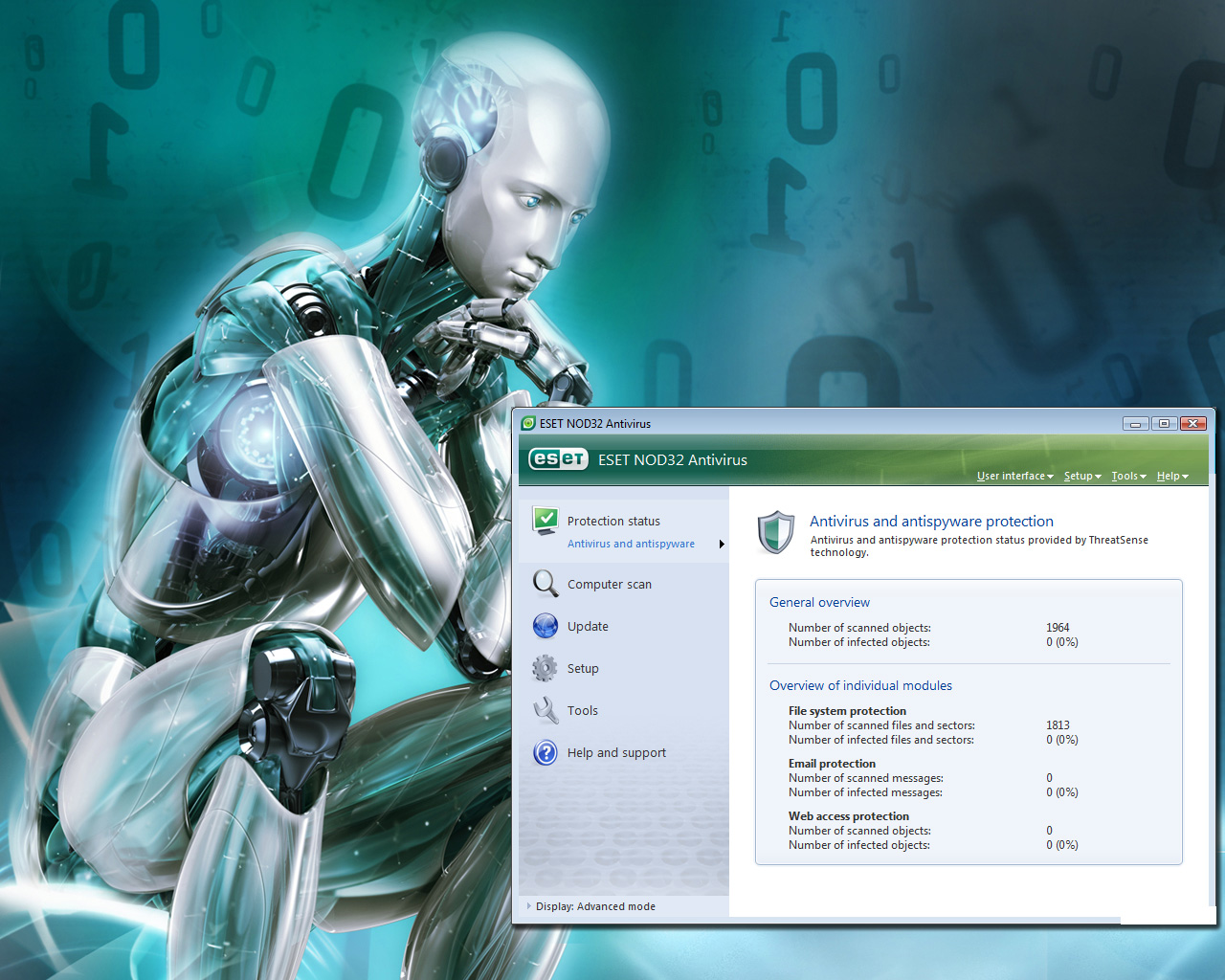Open the Tools section in sidebar
Image resolution: width=1225 pixels, height=980 pixels.
(582, 710)
